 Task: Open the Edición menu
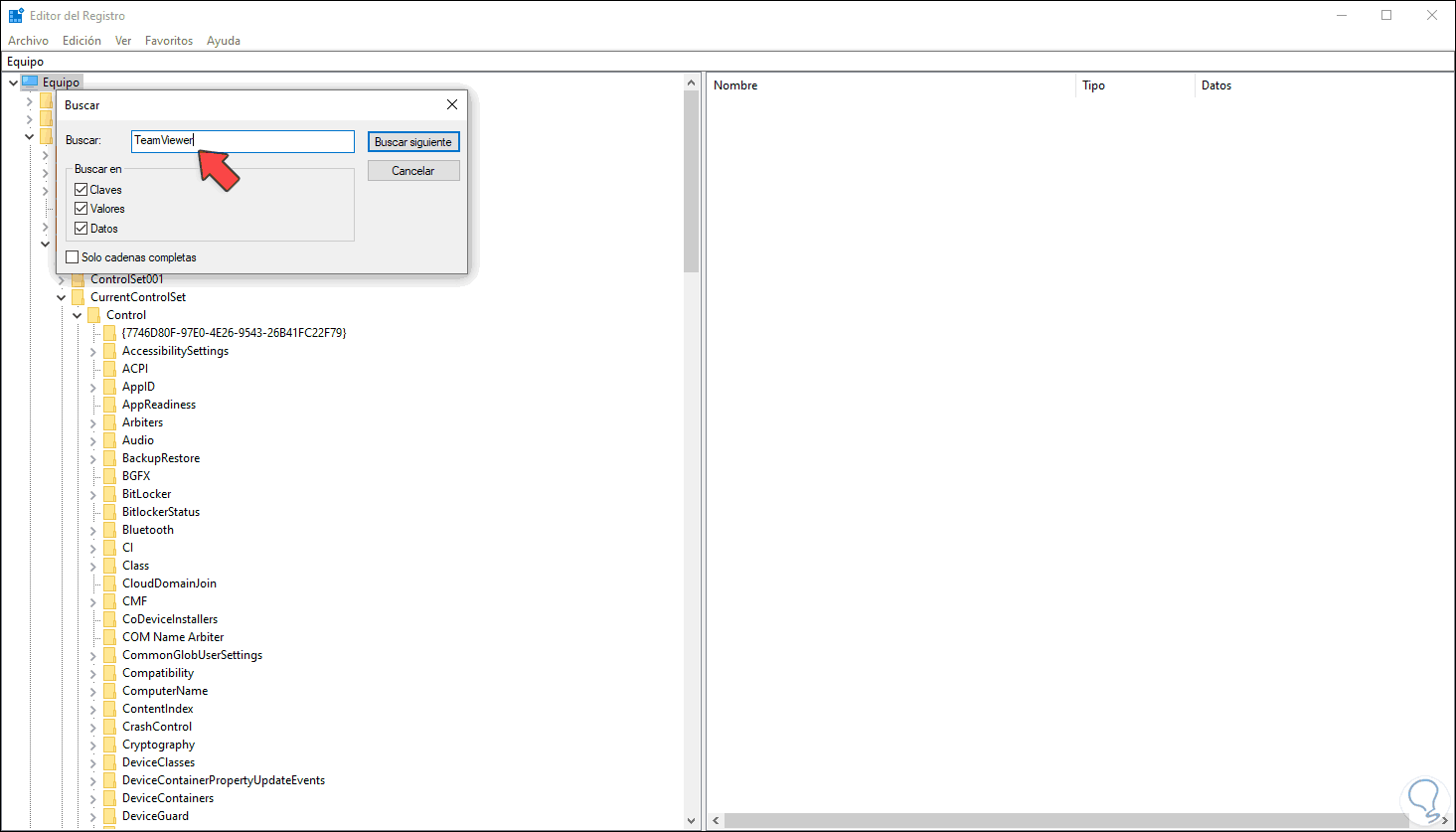point(81,41)
